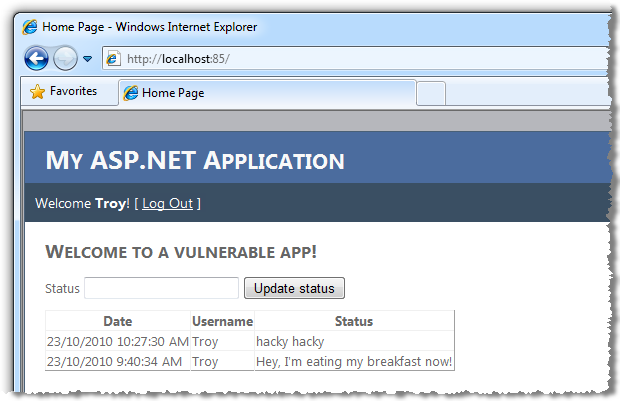Screen dimensions: 620x401
Task: Click Troy in the breakfast row
Action: tap(223, 361)
